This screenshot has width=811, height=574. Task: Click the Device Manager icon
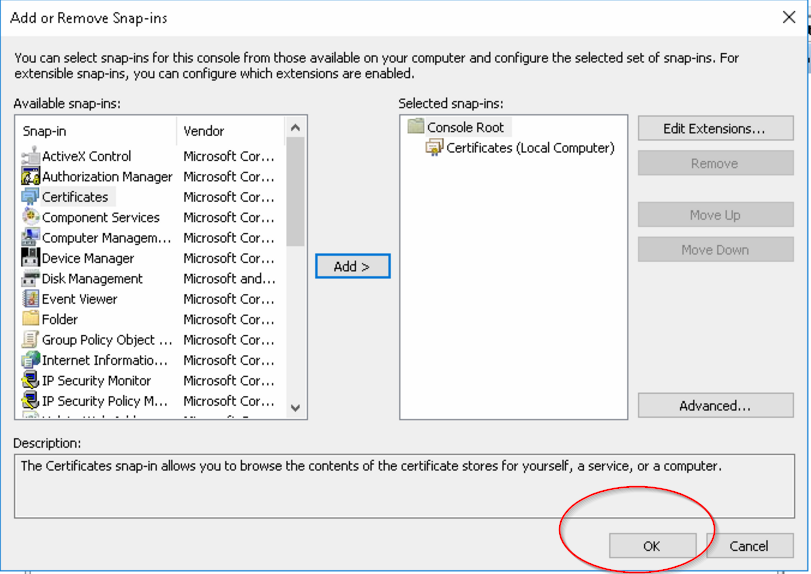point(31,258)
